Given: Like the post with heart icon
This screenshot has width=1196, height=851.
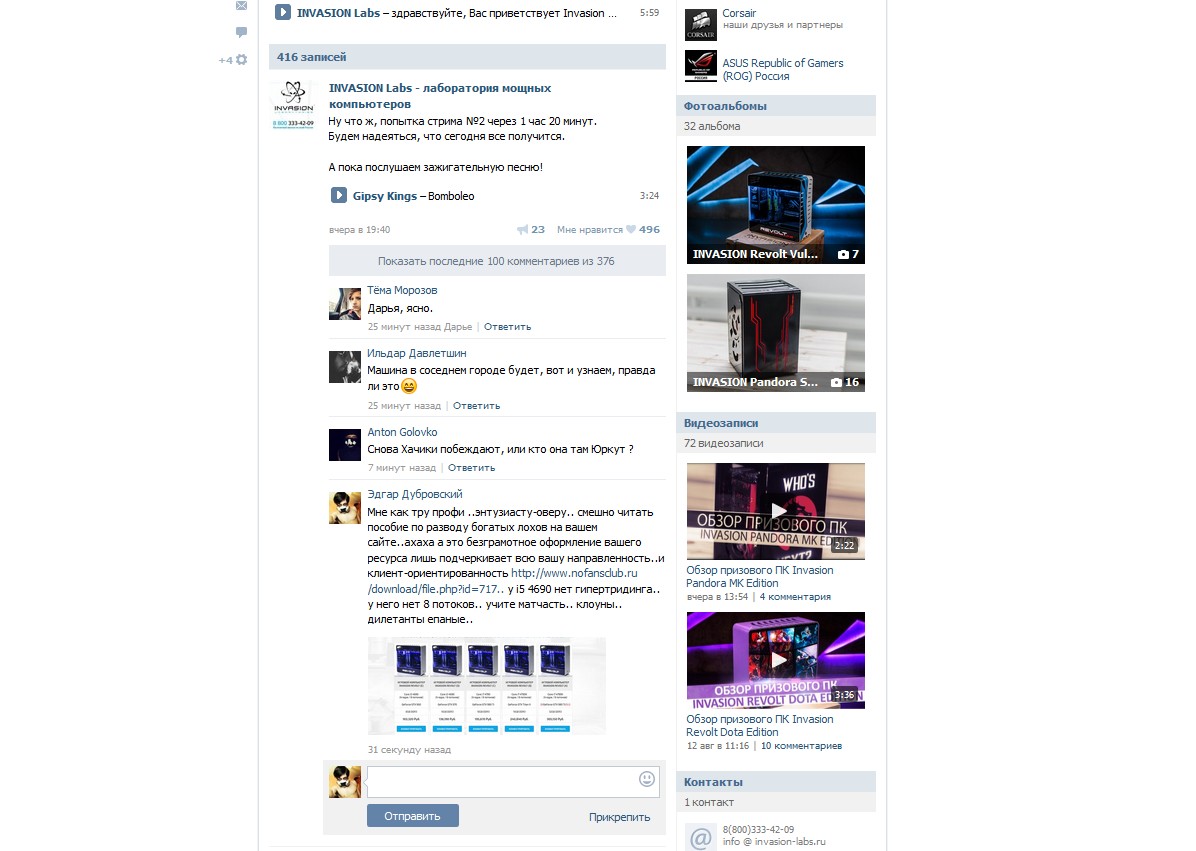Looking at the screenshot, I should 631,230.
